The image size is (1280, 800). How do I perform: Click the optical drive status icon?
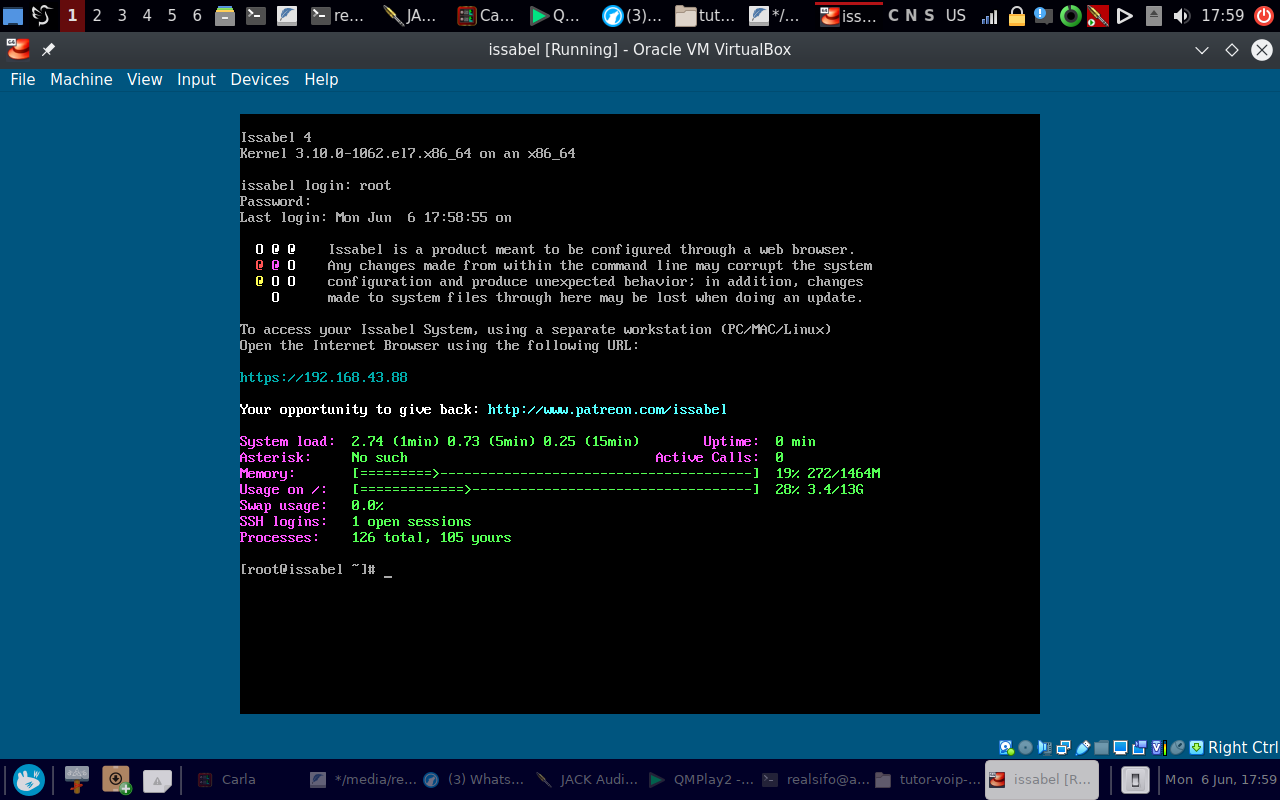pyautogui.click(x=1025, y=747)
